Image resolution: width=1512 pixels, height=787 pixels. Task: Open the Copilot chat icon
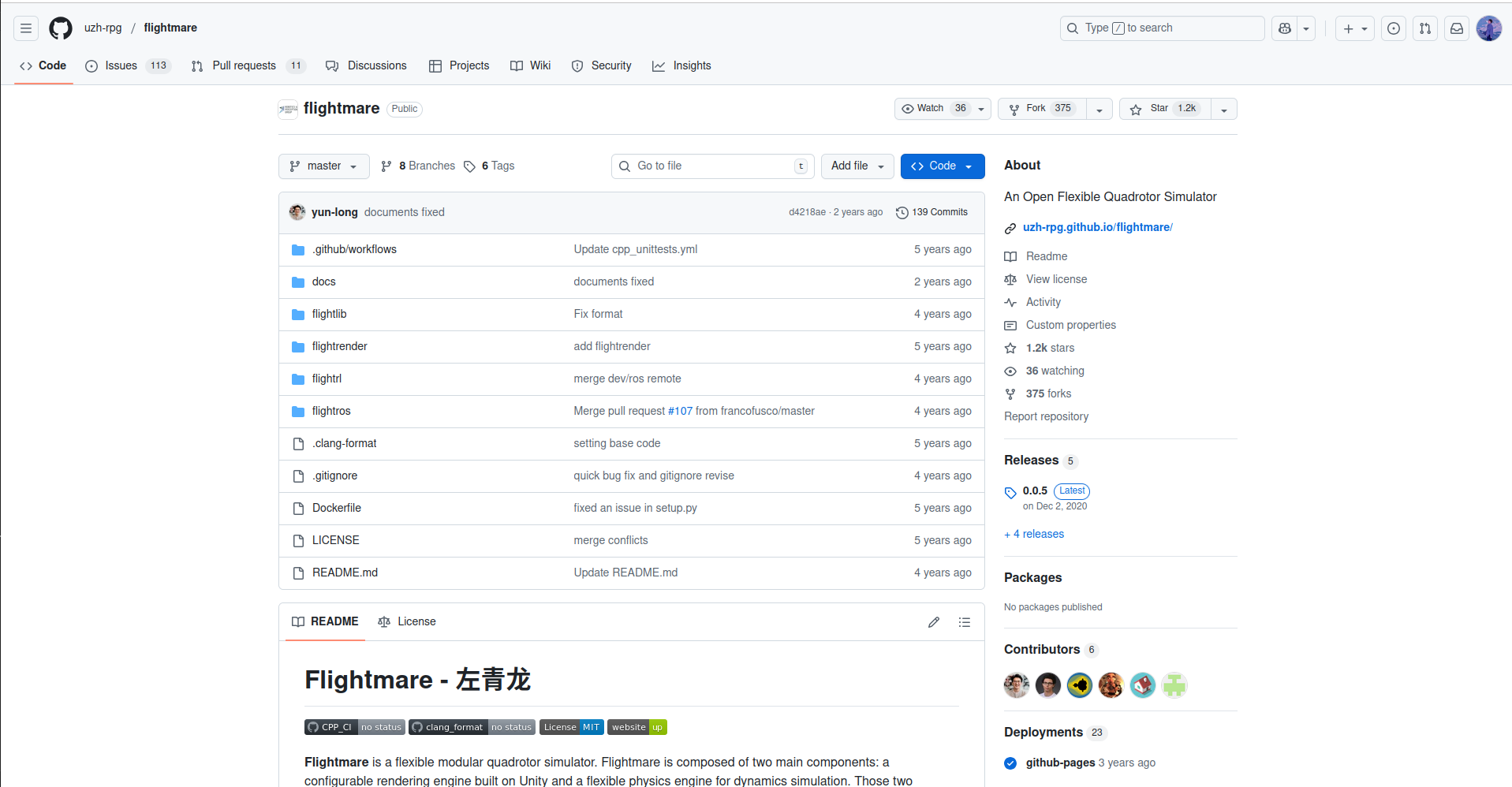[x=1285, y=28]
